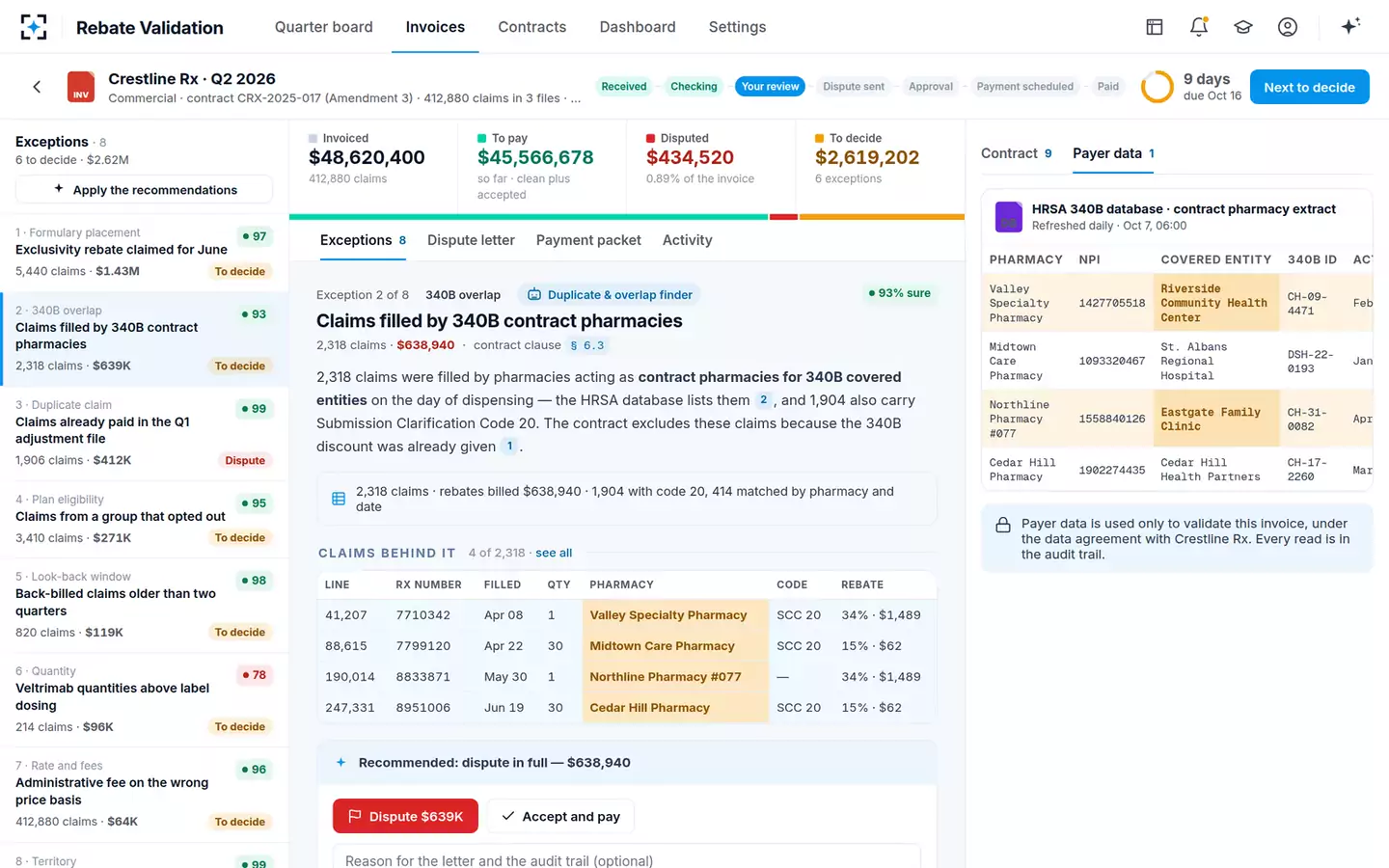Open the Payment packet tab

tap(588, 240)
